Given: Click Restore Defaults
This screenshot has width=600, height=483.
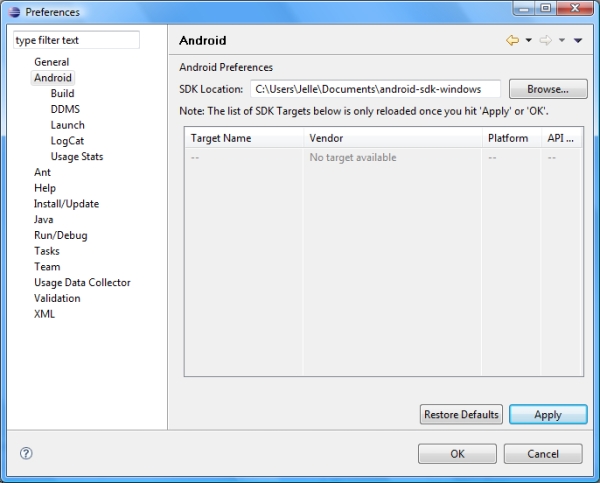Looking at the screenshot, I should (460, 415).
